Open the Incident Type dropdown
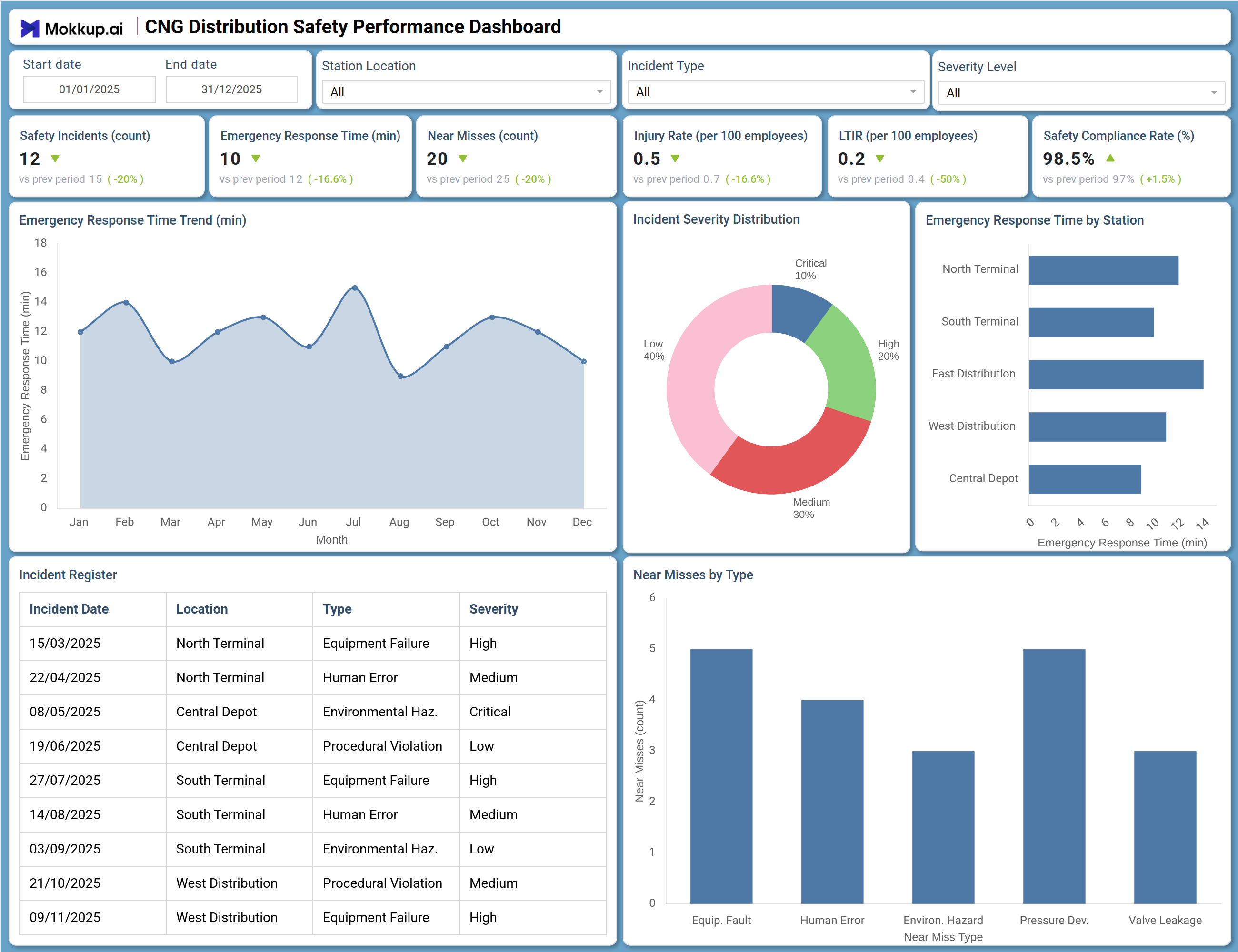 coord(776,92)
